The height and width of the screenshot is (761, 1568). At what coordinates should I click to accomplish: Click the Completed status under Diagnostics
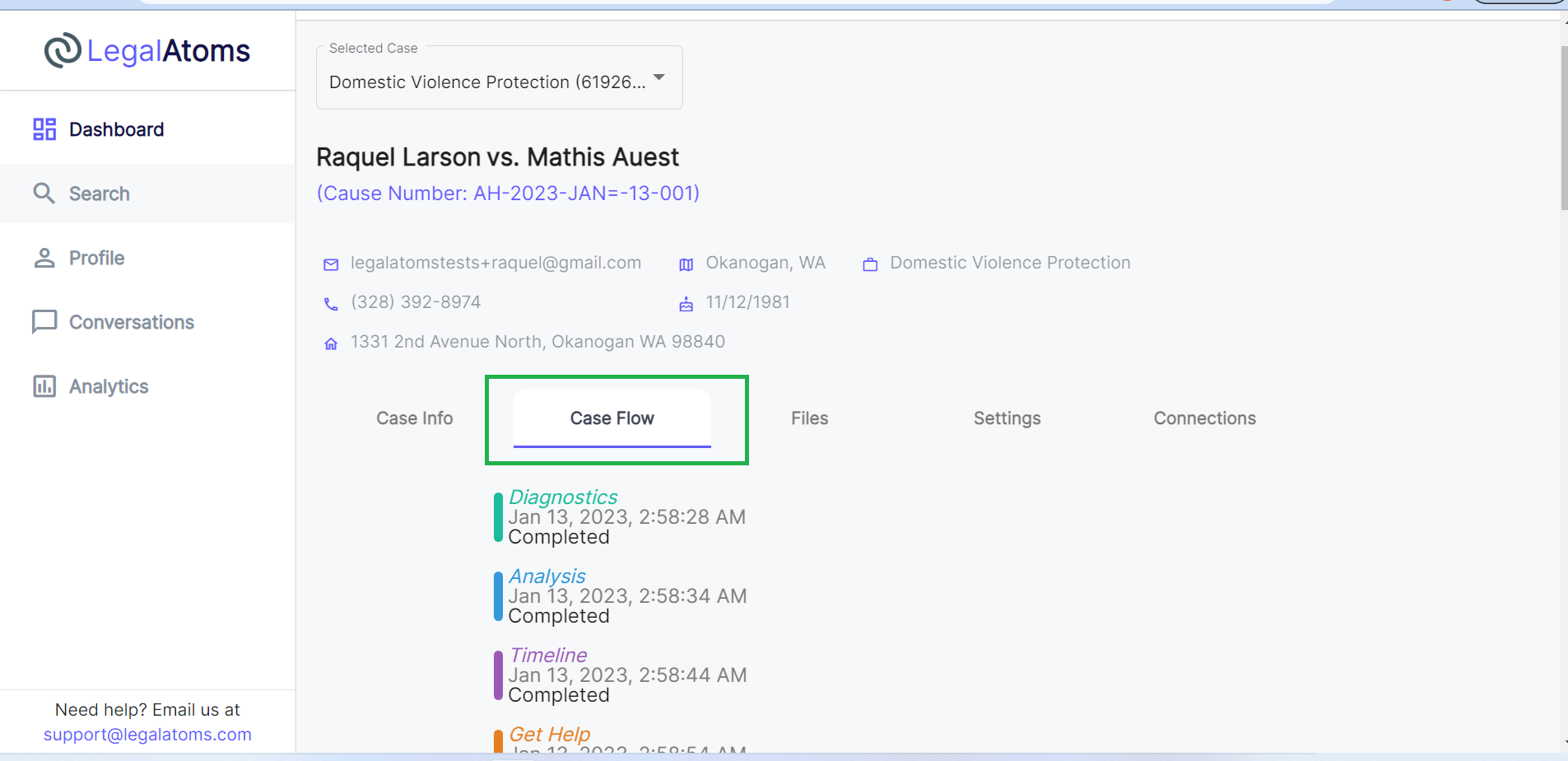(559, 537)
